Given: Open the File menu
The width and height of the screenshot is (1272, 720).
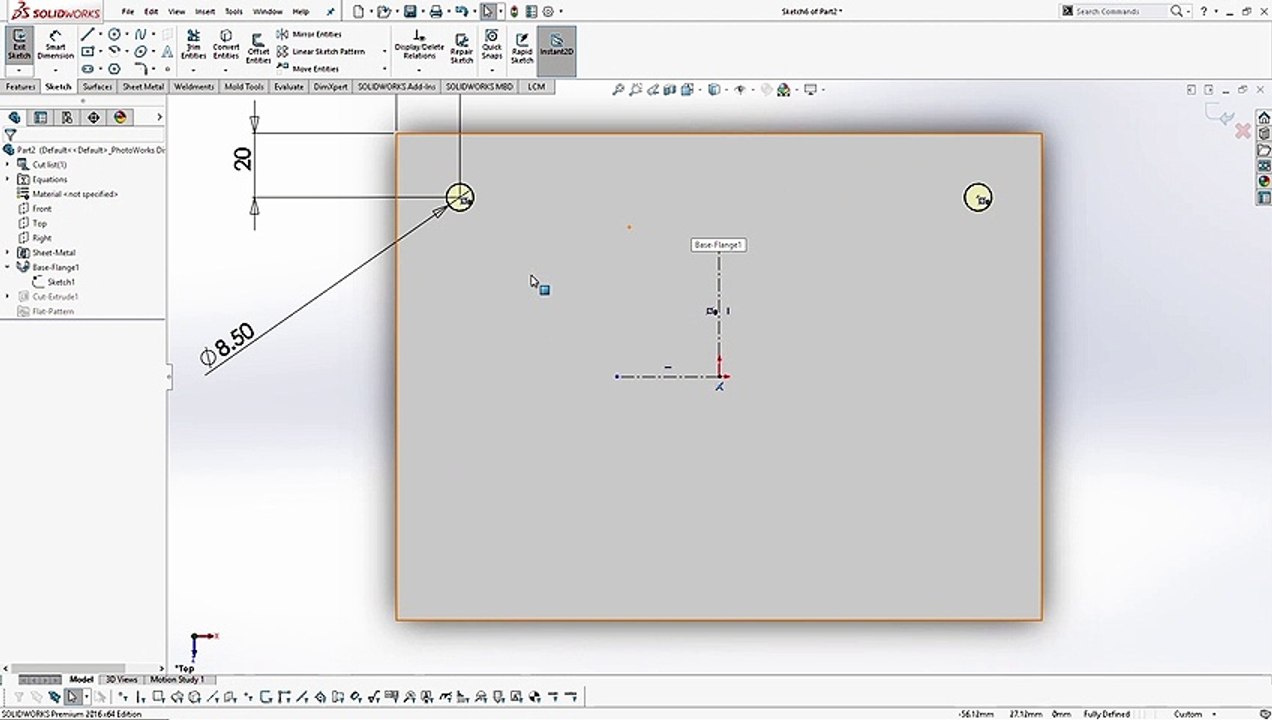Looking at the screenshot, I should click(x=128, y=11).
